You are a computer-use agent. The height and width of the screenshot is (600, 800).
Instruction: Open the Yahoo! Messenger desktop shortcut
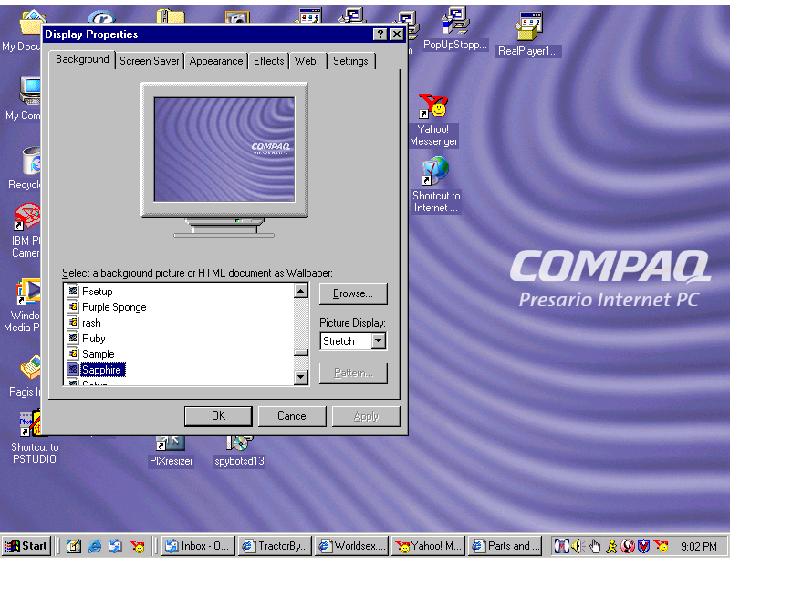click(434, 107)
